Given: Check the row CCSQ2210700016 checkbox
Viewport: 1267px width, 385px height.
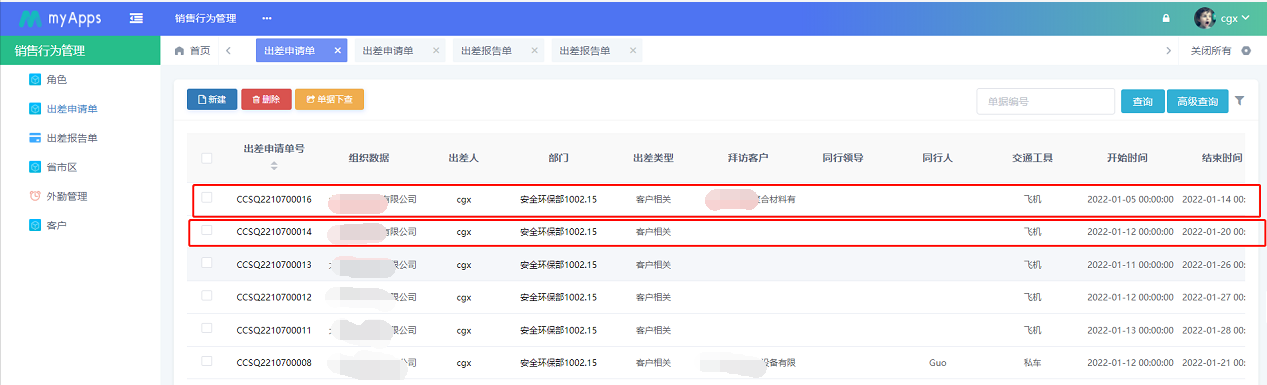Looking at the screenshot, I should [207, 198].
